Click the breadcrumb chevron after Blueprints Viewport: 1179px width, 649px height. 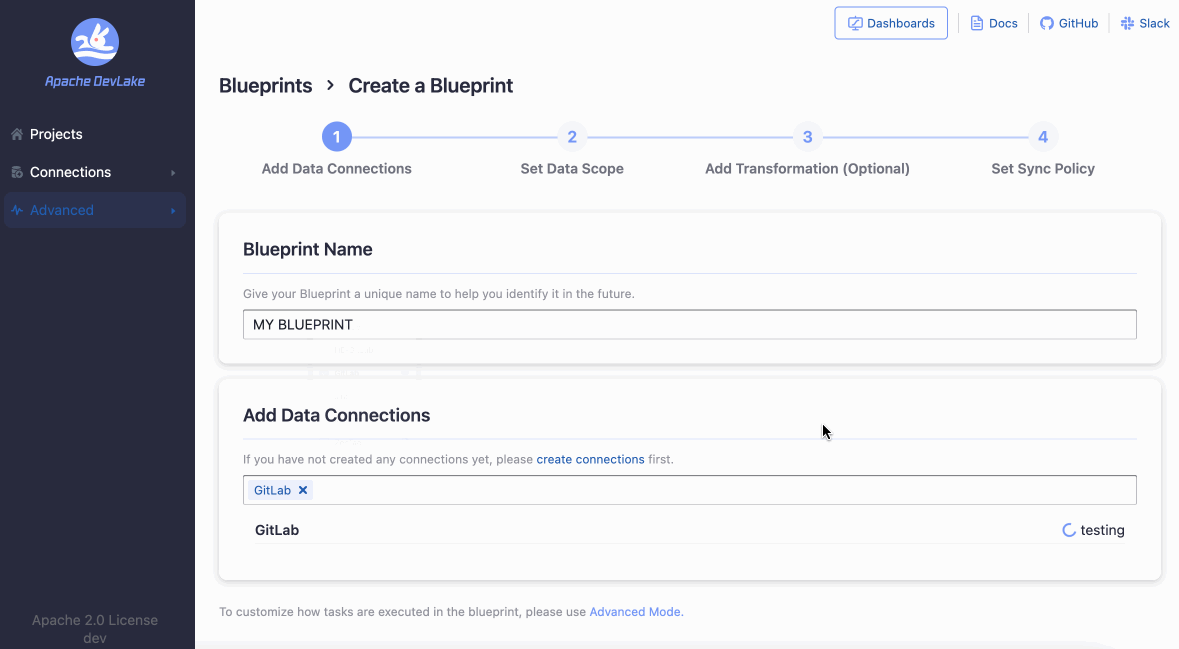[x=330, y=86]
